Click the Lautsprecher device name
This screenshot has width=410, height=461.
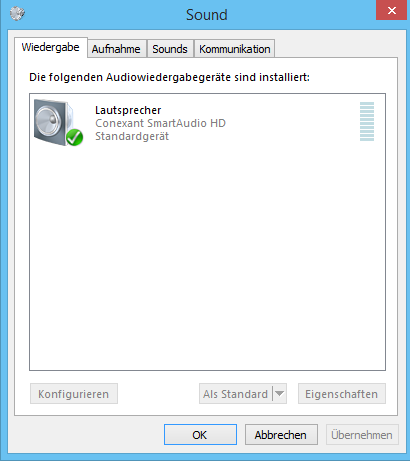point(128,110)
